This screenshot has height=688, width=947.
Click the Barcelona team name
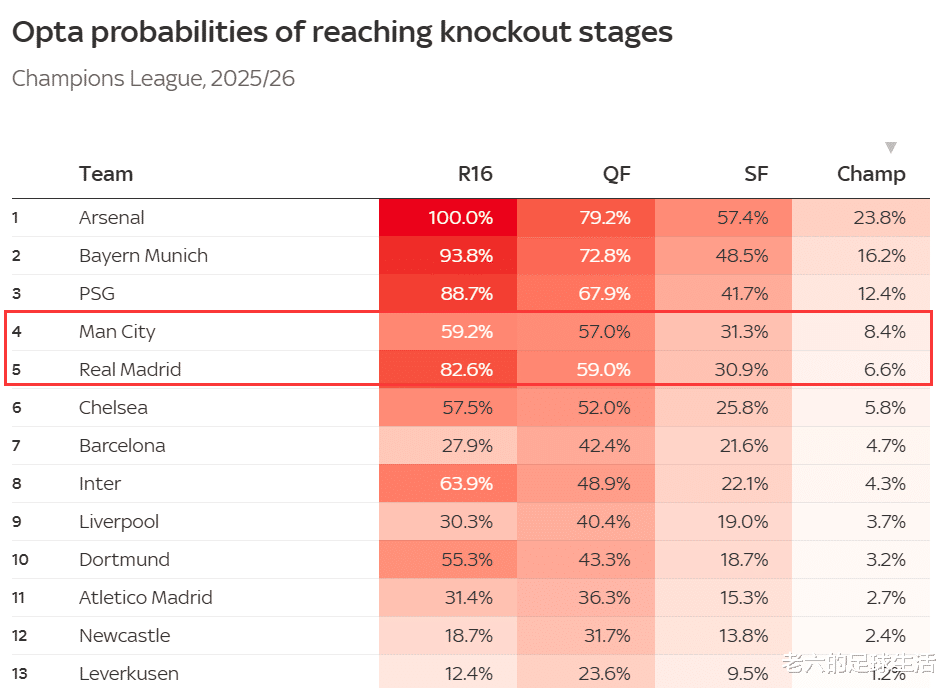122,446
